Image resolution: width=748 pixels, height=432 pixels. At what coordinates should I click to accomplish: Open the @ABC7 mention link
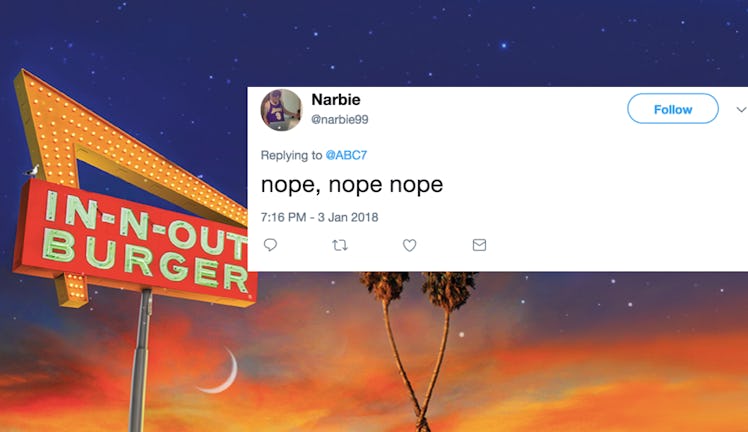(346, 155)
